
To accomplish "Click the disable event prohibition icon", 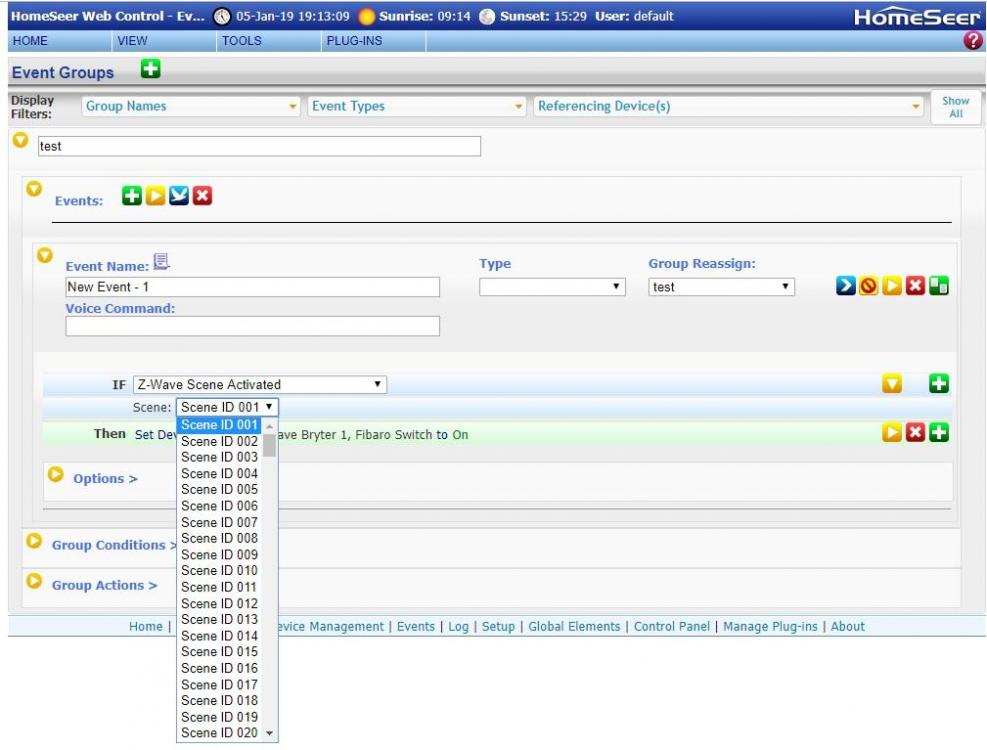I will tap(868, 287).
